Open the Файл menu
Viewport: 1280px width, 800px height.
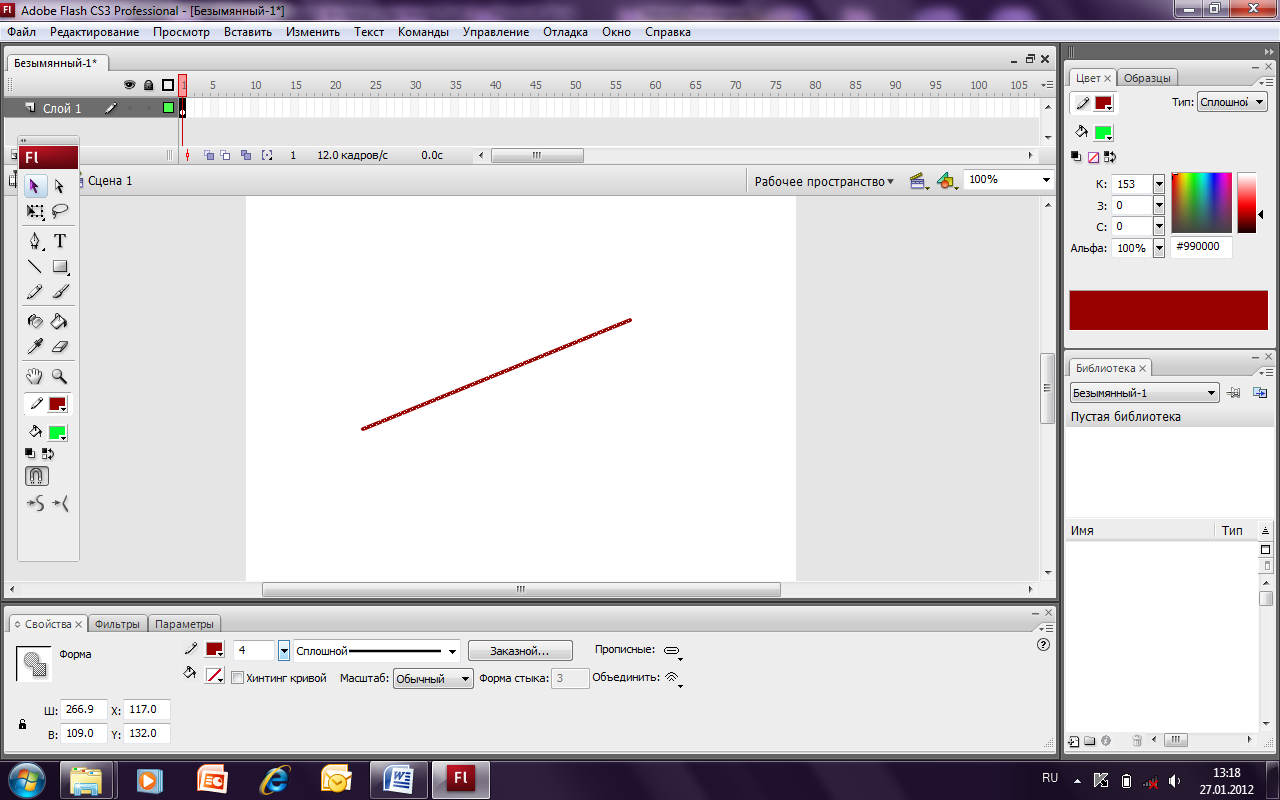(21, 32)
